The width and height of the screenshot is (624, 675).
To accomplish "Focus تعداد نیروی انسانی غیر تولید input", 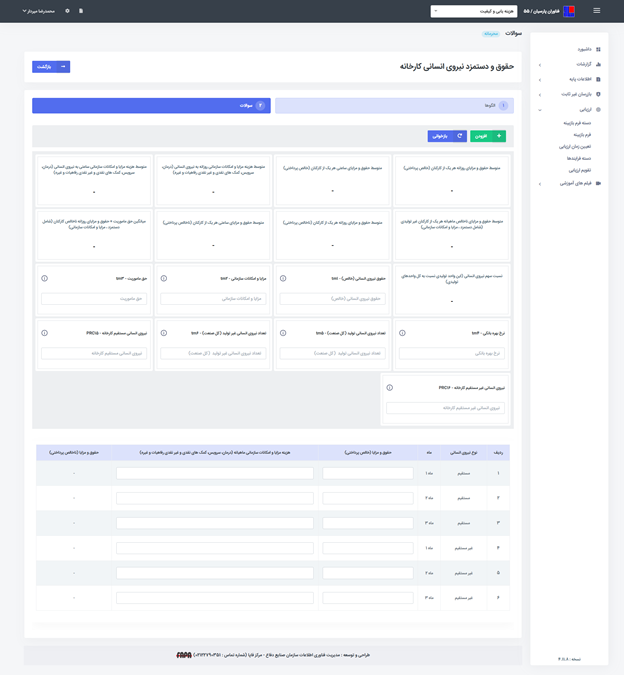I will click(213, 353).
